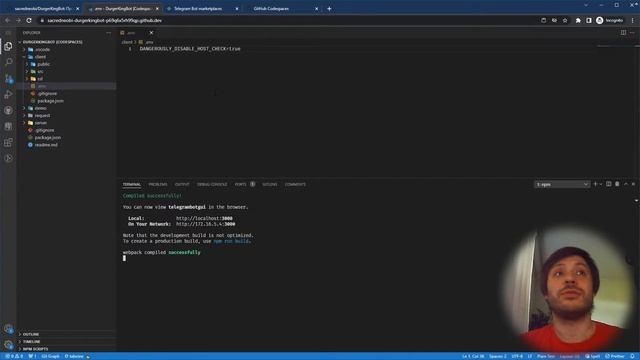Close the .env editor tab
Screen dimensions: 640x360
(x=151, y=33)
